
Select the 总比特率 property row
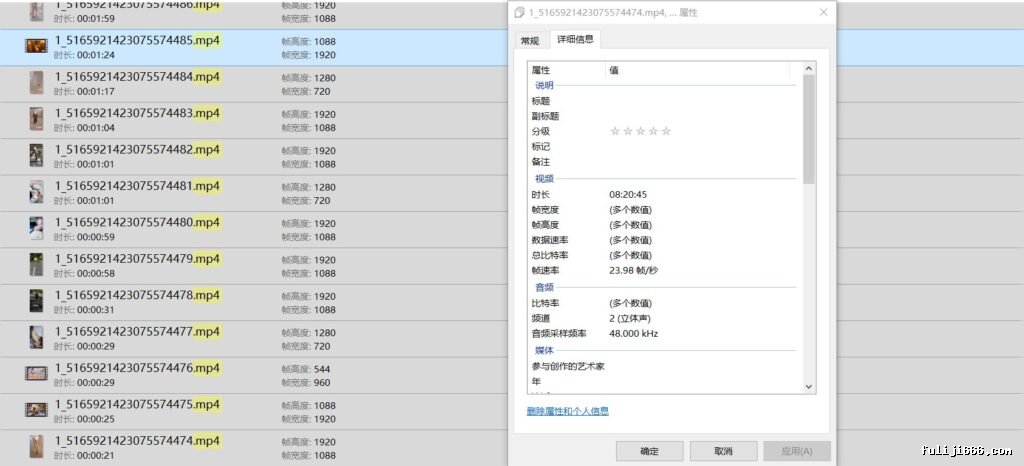point(665,255)
